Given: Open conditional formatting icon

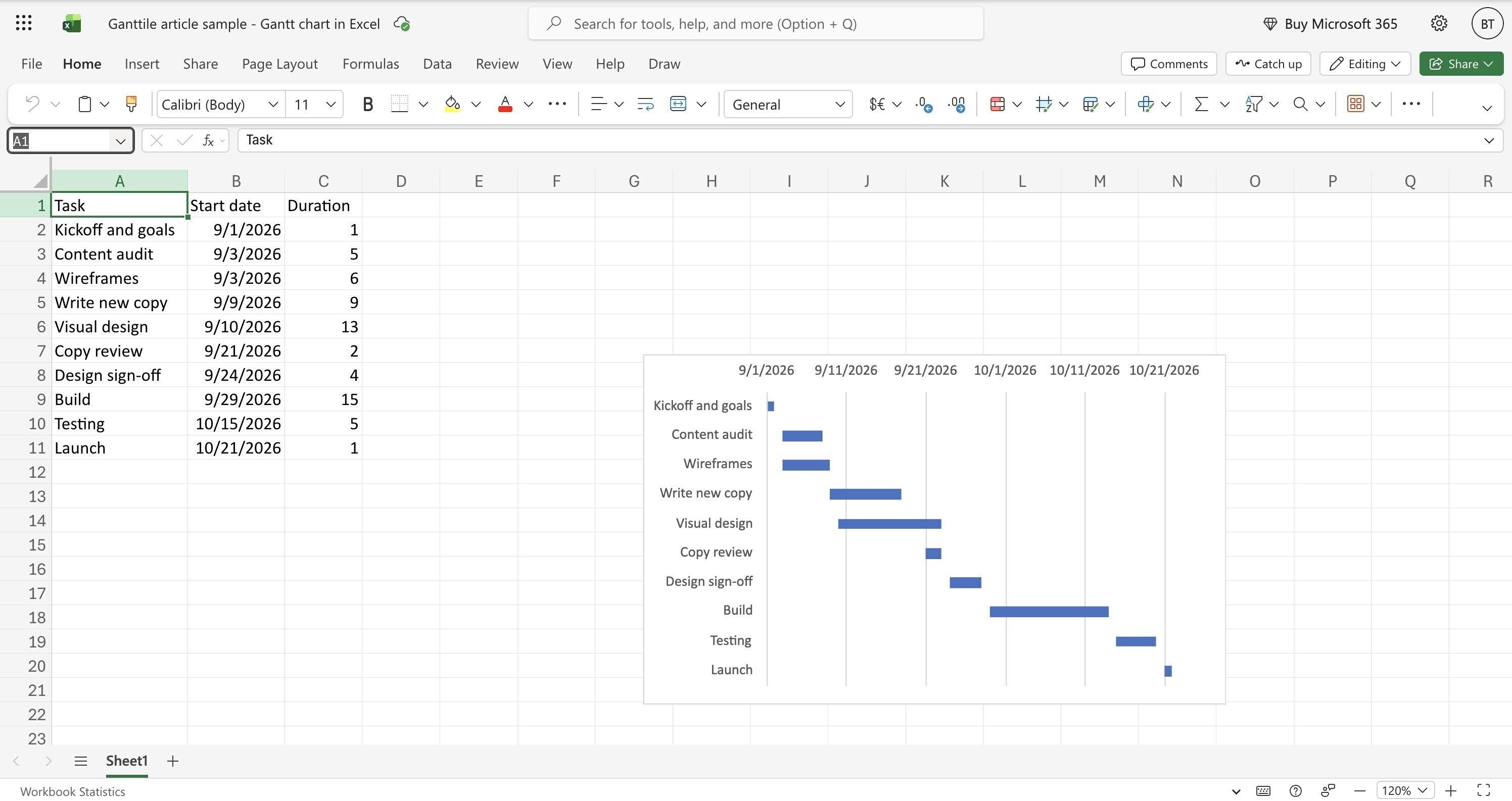Looking at the screenshot, I should point(997,104).
